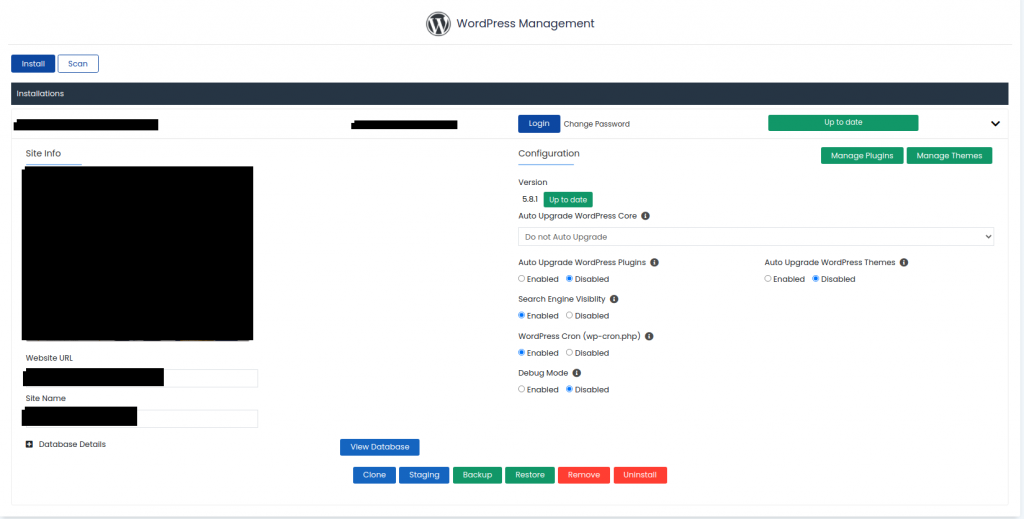Click the red Uninstall button
Screen dimensions: 1024x519
(640, 475)
